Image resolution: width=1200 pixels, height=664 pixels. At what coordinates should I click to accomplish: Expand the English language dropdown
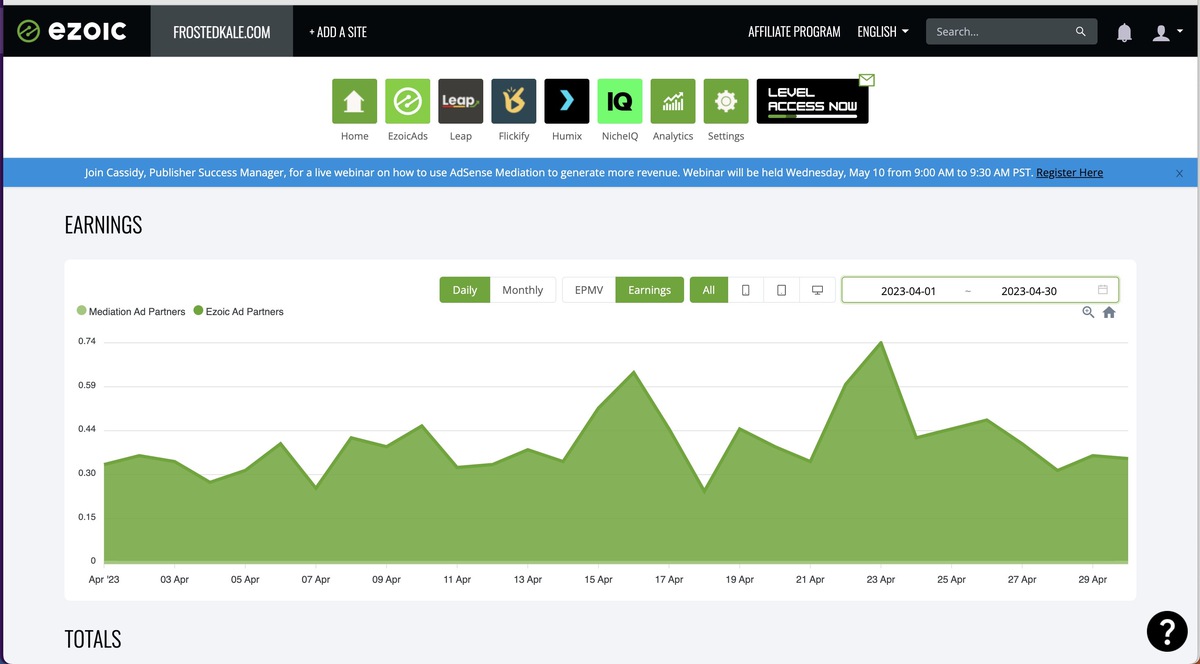882,32
